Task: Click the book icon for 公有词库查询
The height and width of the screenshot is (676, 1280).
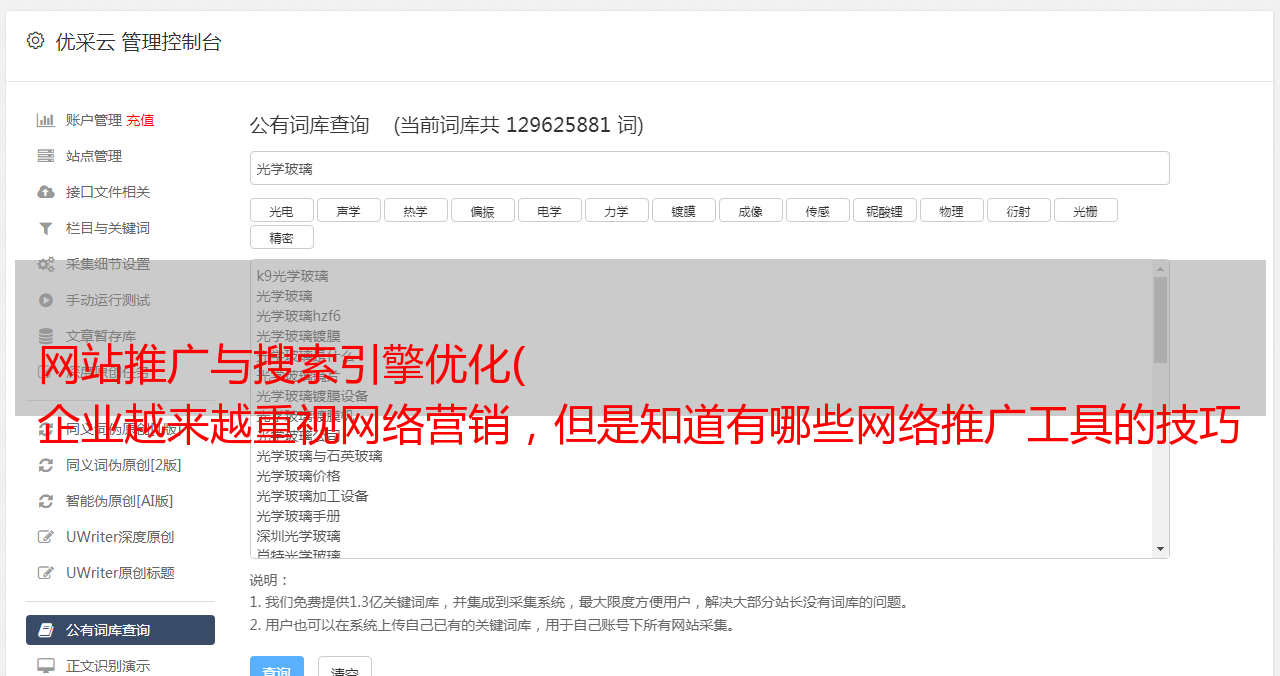Action: [x=46, y=630]
